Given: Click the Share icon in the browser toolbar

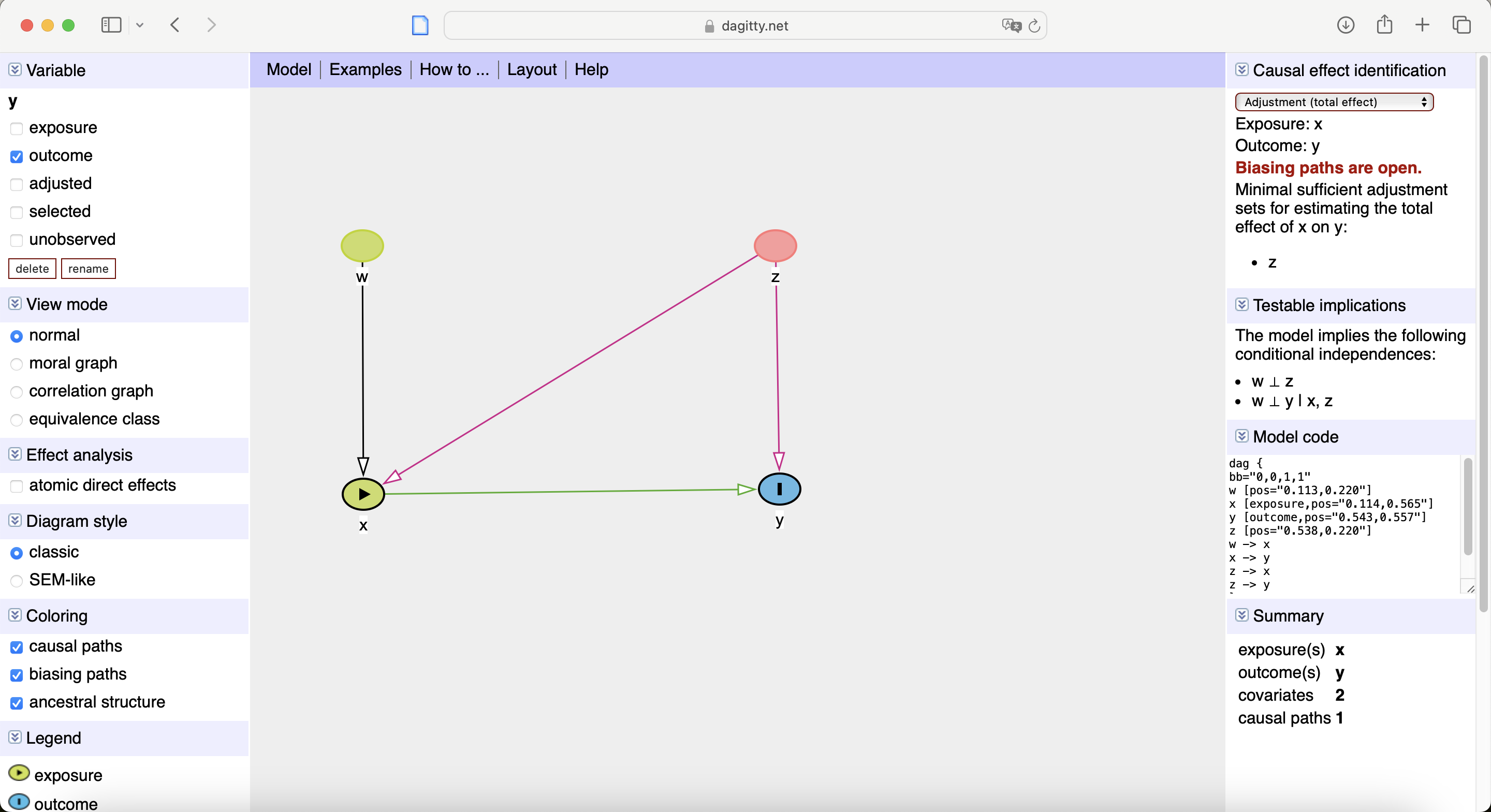Looking at the screenshot, I should pos(1384,25).
